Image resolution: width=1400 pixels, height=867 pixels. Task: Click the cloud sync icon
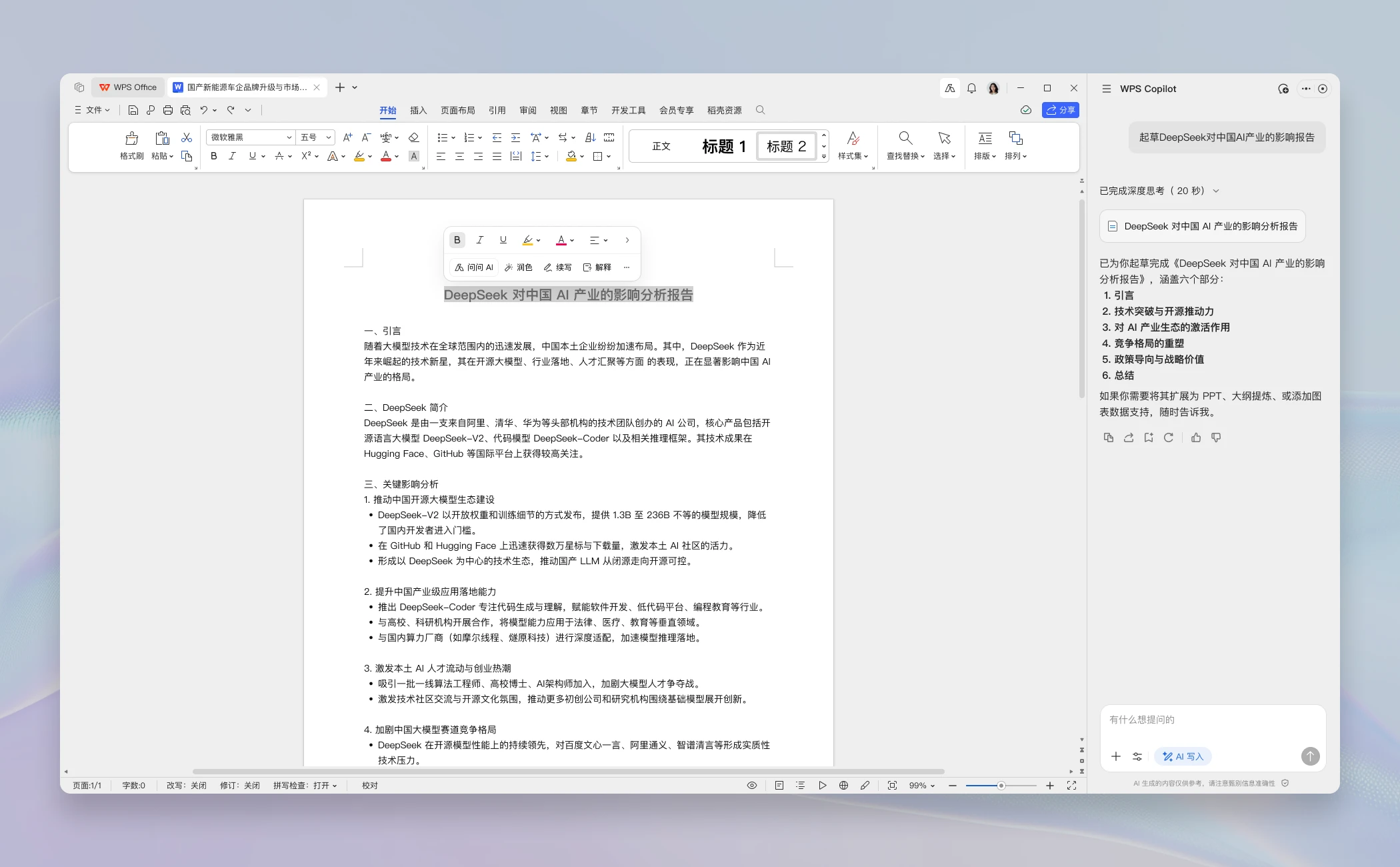1026,110
